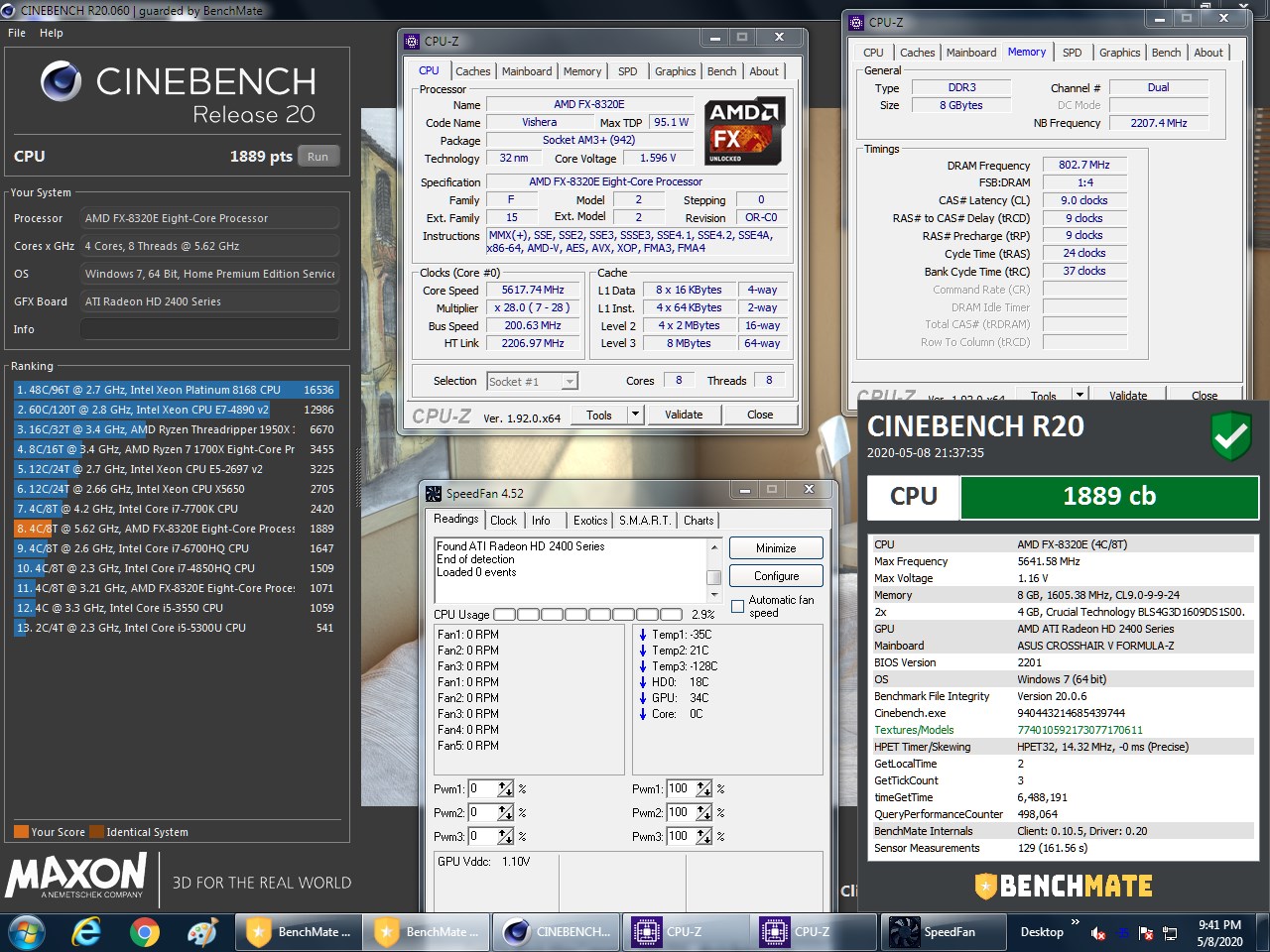
Task: Switch to Mainboard tab in the left CPU-Z window
Action: (x=527, y=71)
